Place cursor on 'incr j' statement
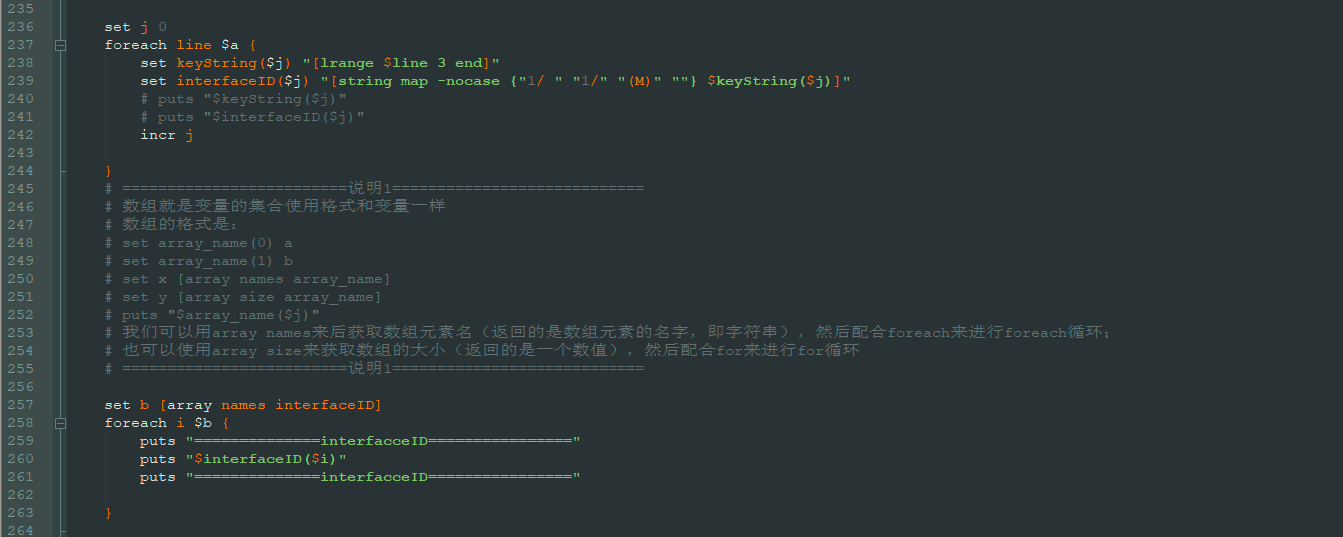The width and height of the screenshot is (1343, 537). [166, 135]
